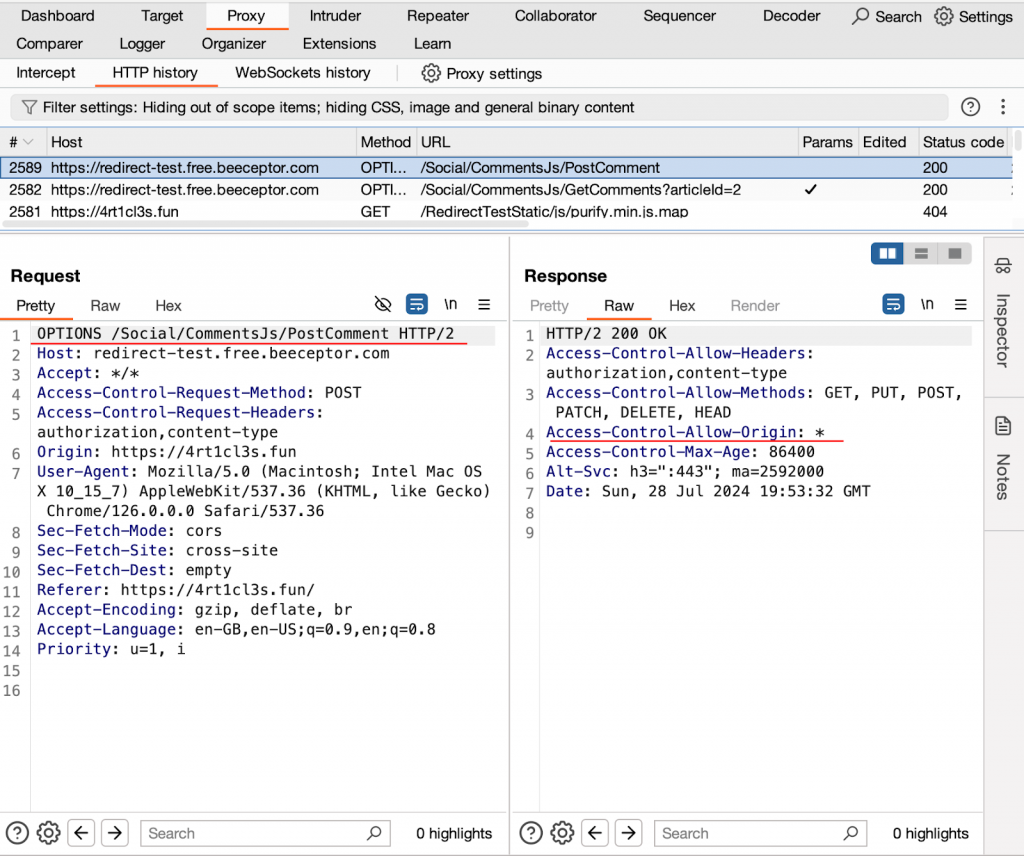The width and height of the screenshot is (1024, 856).
Task: Open the request editor hamburger menu
Action: click(x=484, y=305)
